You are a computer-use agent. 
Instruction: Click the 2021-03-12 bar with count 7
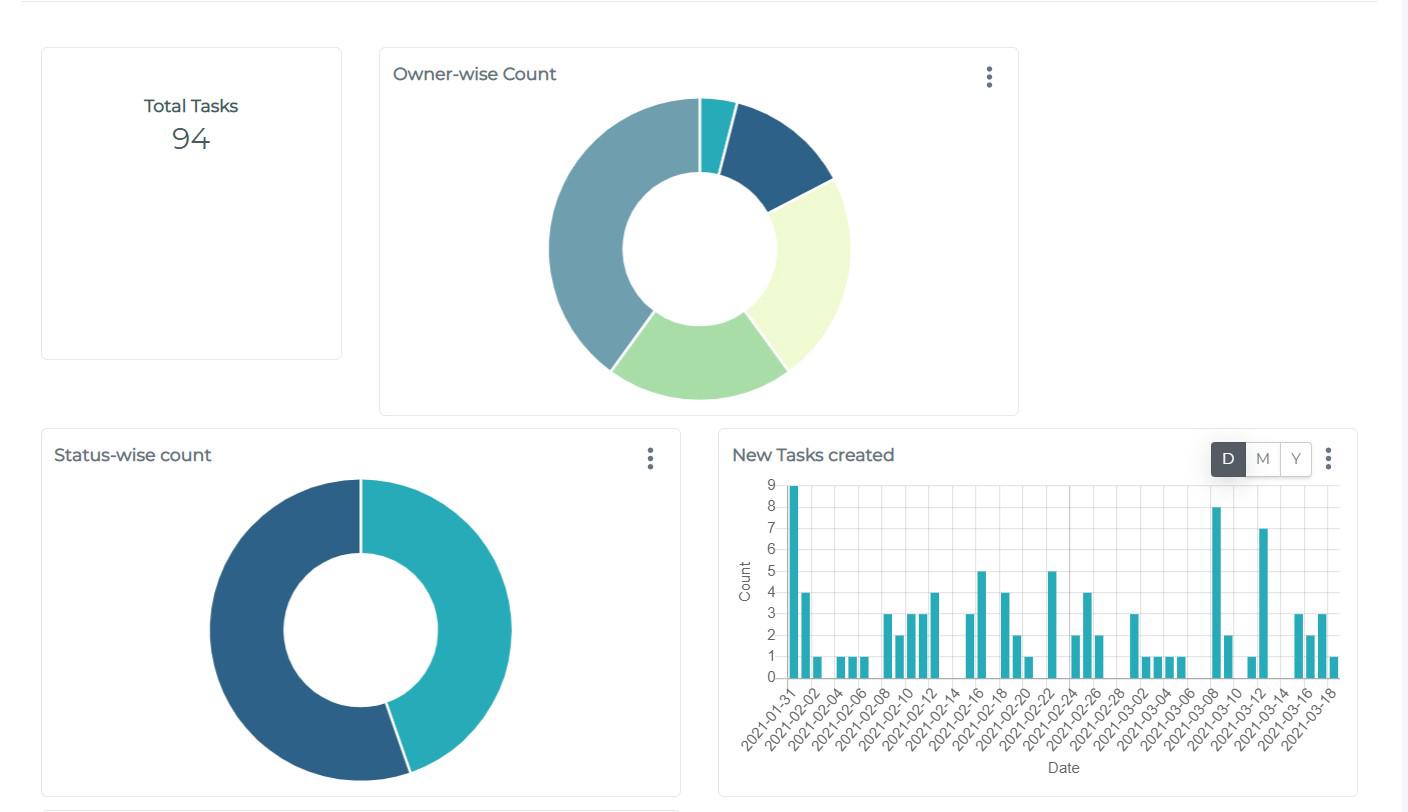[1263, 603]
